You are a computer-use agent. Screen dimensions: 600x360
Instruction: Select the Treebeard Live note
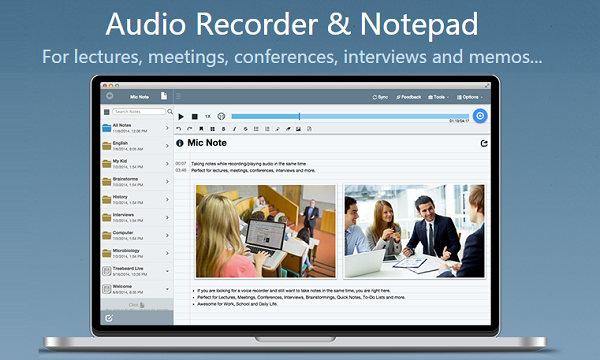137,271
